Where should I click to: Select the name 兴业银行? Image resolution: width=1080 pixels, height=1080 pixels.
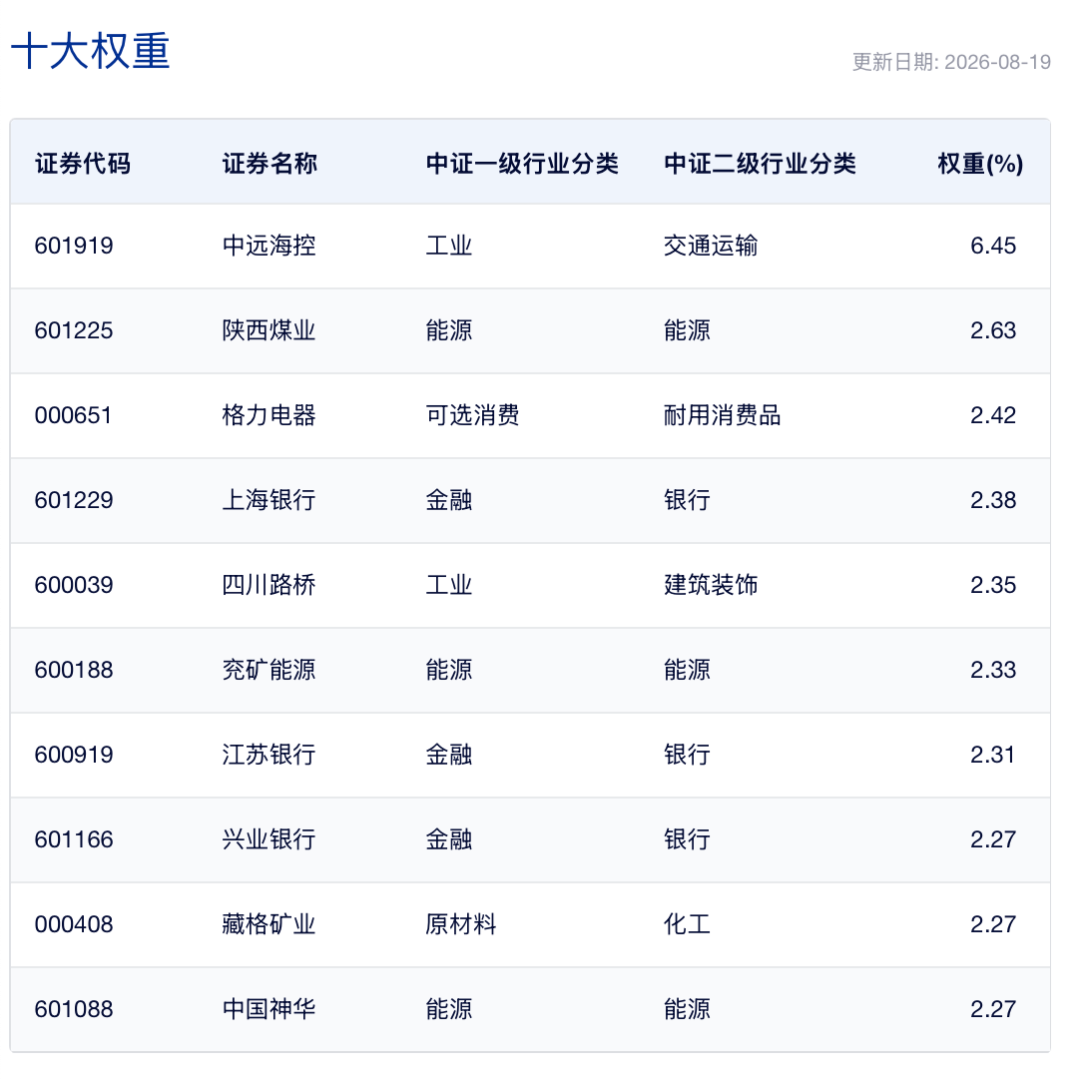(x=269, y=840)
